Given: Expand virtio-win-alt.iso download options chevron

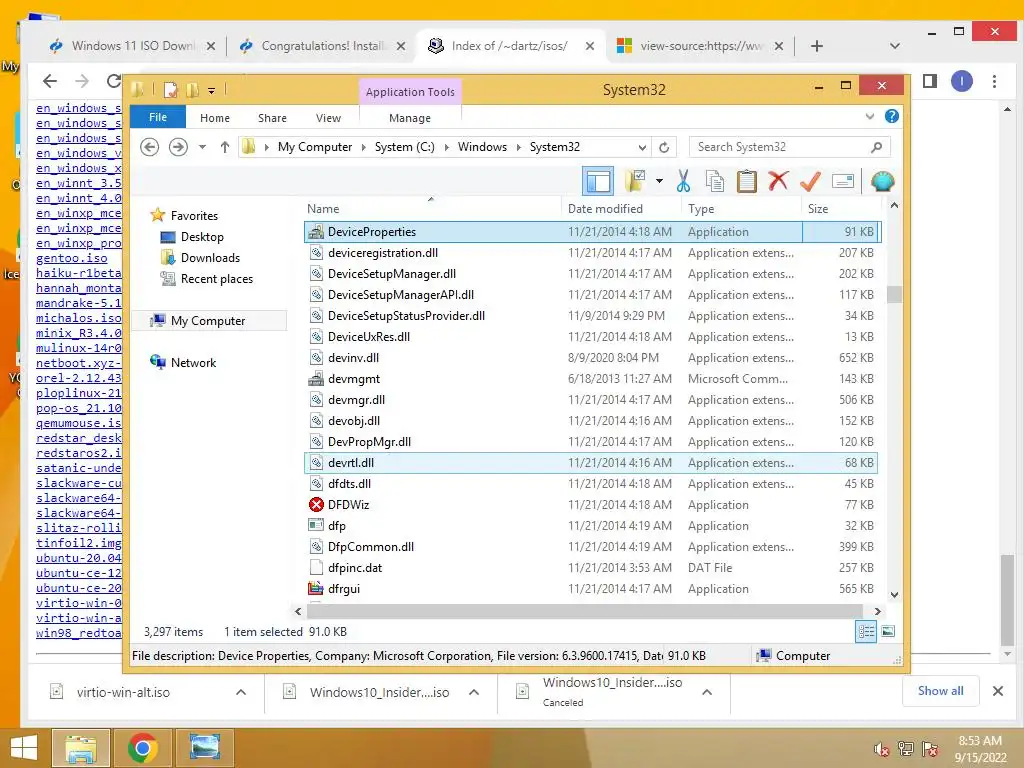Looking at the screenshot, I should 241,692.
